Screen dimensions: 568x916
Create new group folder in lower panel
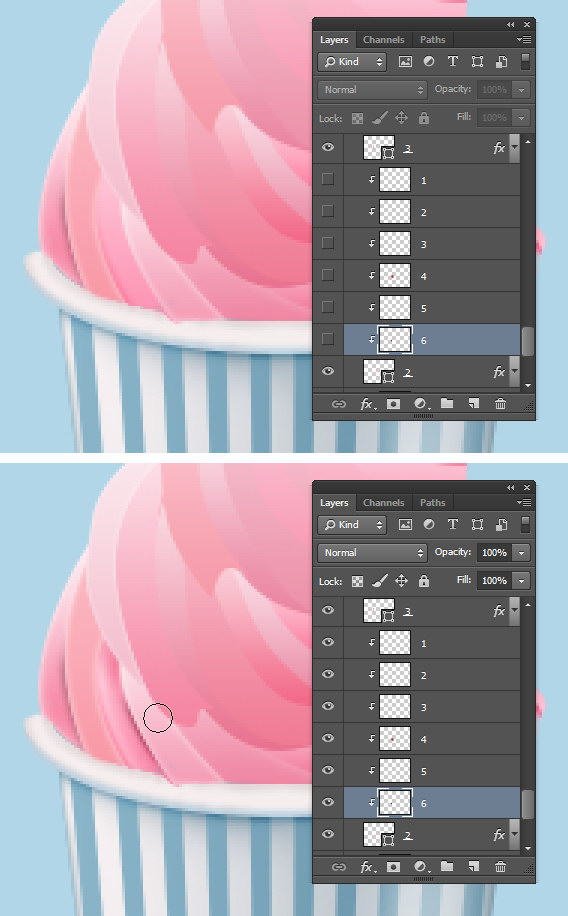(x=447, y=866)
